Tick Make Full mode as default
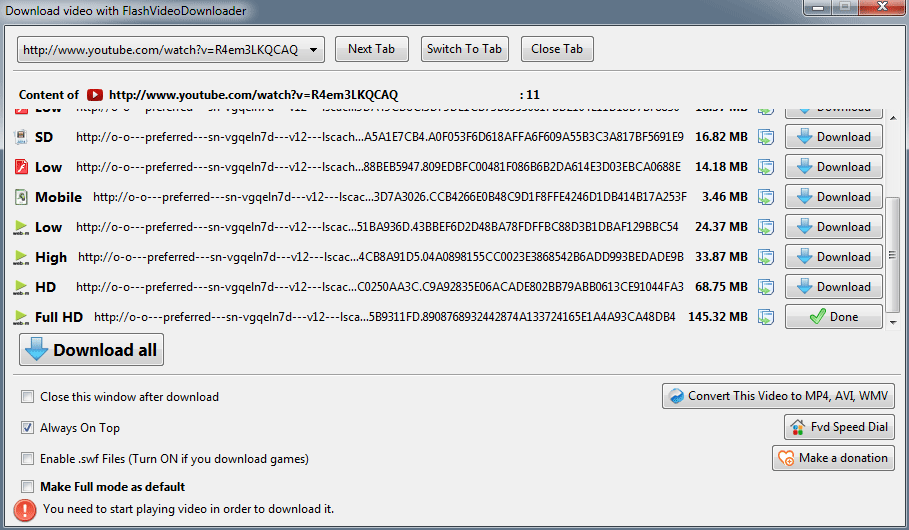The width and height of the screenshot is (909, 530). click(x=27, y=487)
